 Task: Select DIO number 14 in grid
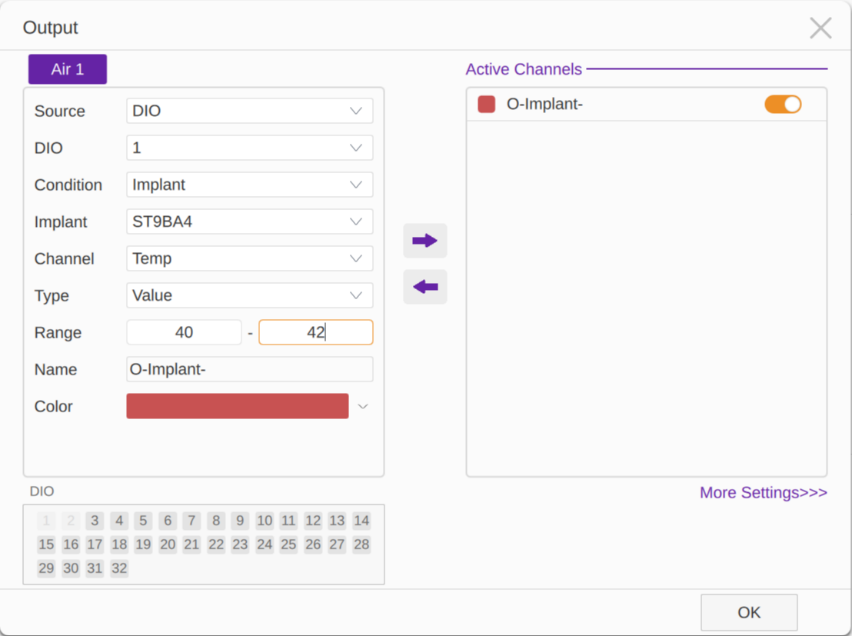[361, 521]
